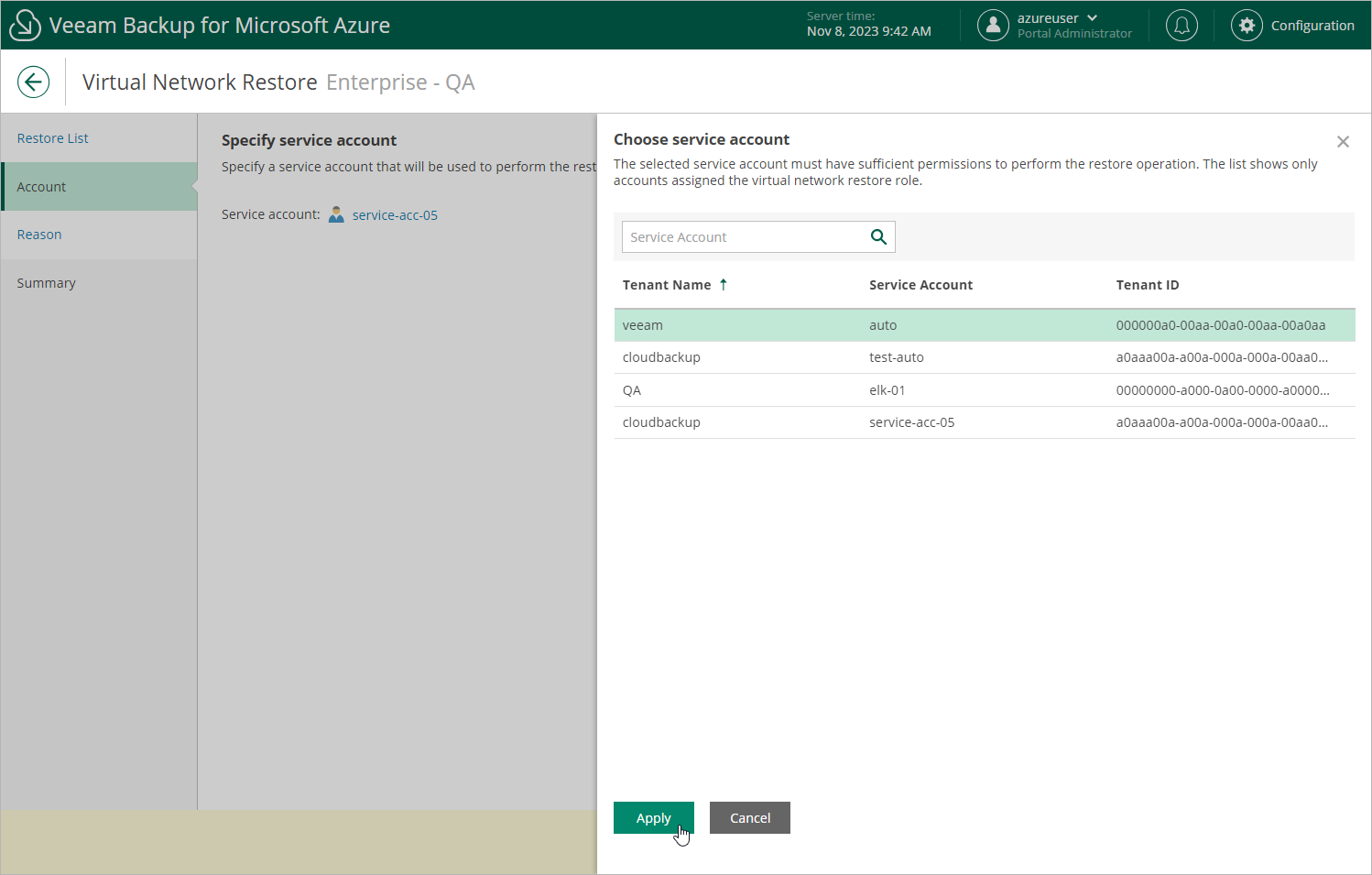
Task: Click tenant ID in test-auto row
Action: click(1222, 357)
